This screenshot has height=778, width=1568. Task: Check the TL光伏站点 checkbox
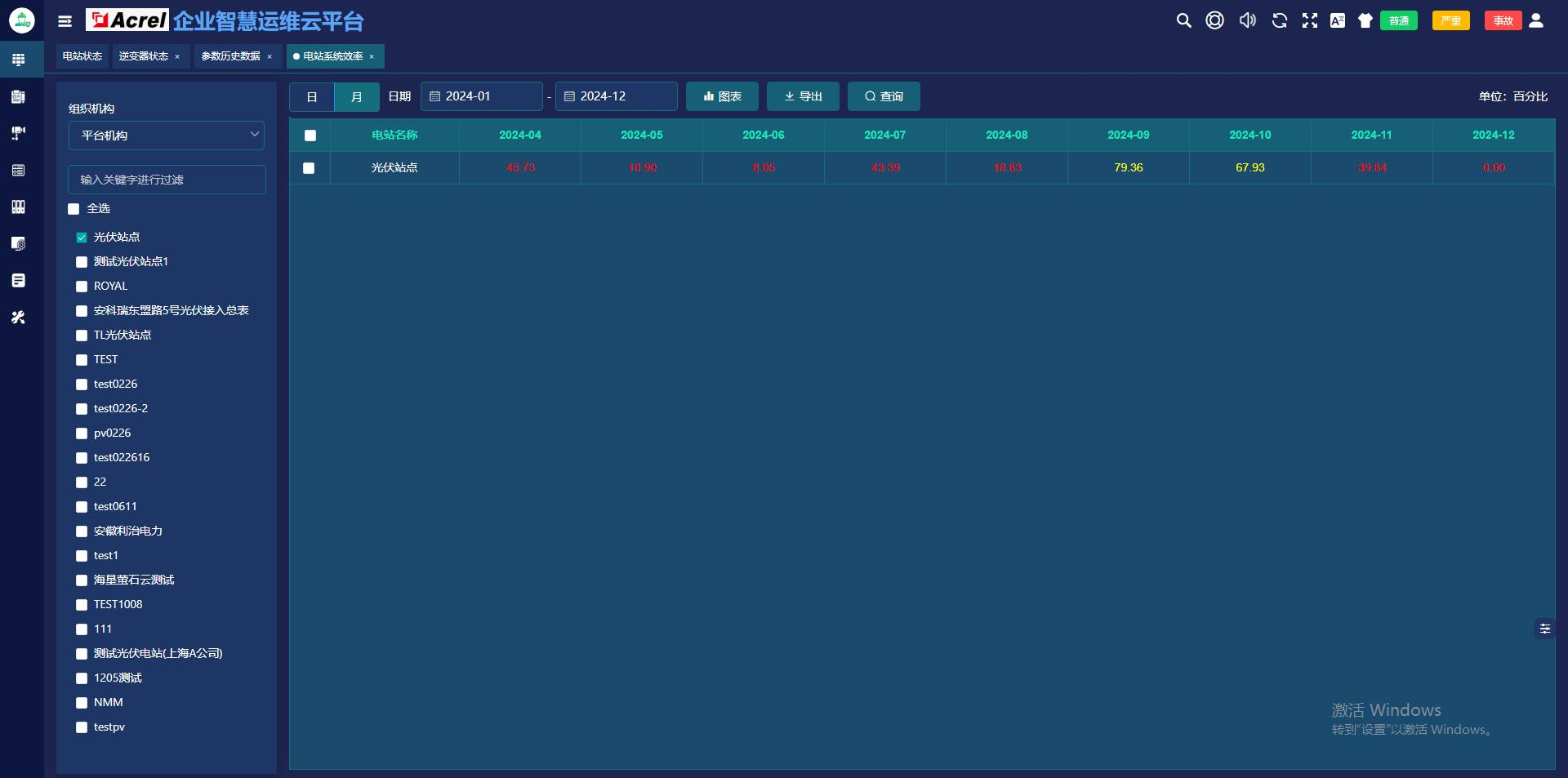pos(82,336)
